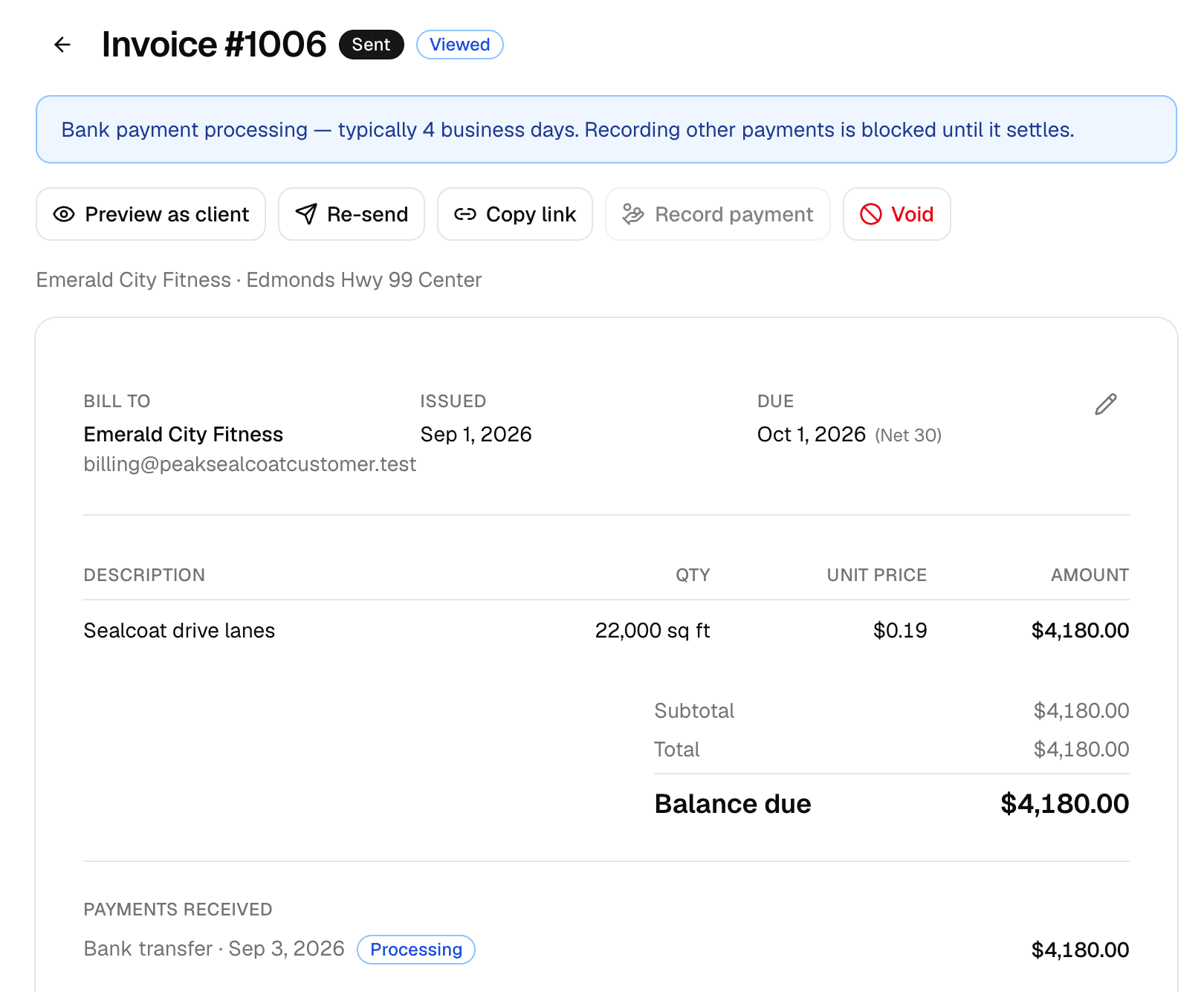Click the Payments Received heading

click(178, 910)
